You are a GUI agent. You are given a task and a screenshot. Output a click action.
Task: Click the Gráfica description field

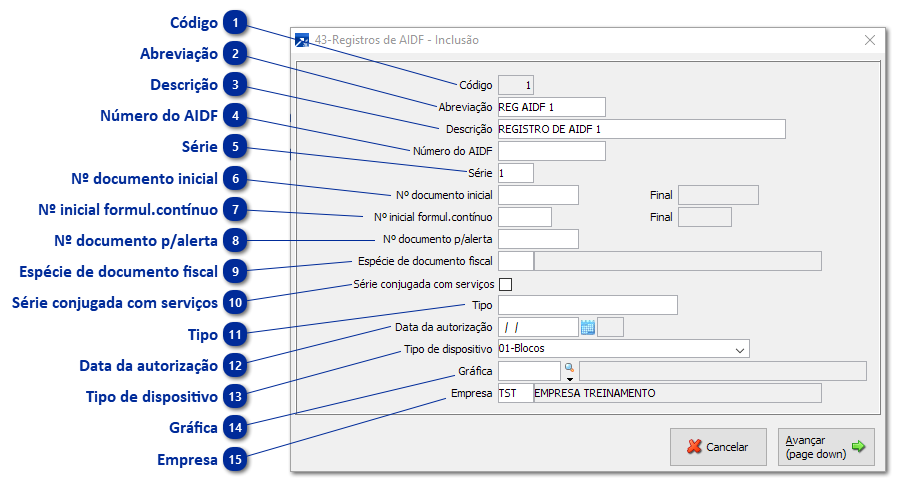click(722, 371)
